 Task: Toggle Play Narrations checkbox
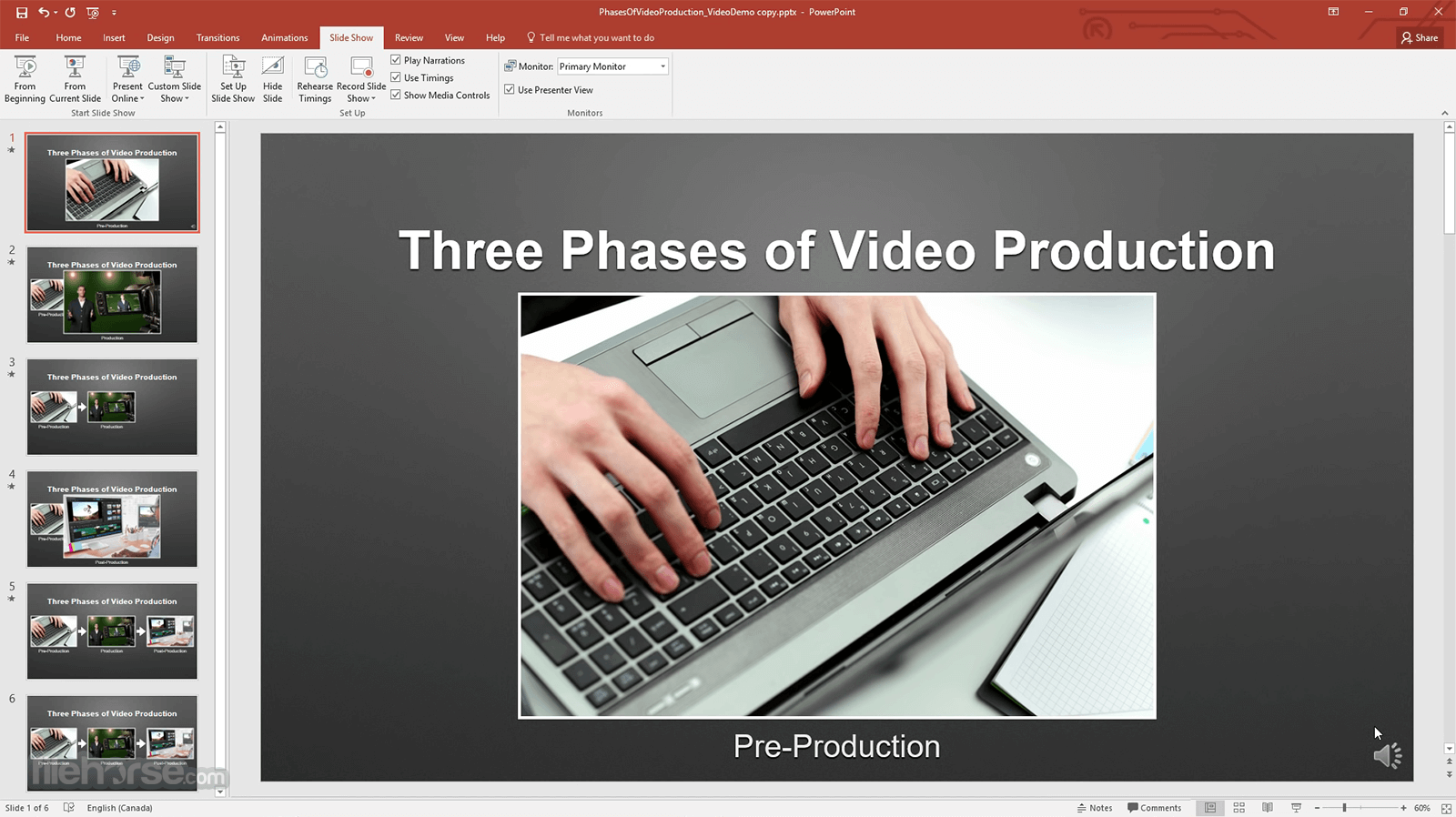click(396, 60)
